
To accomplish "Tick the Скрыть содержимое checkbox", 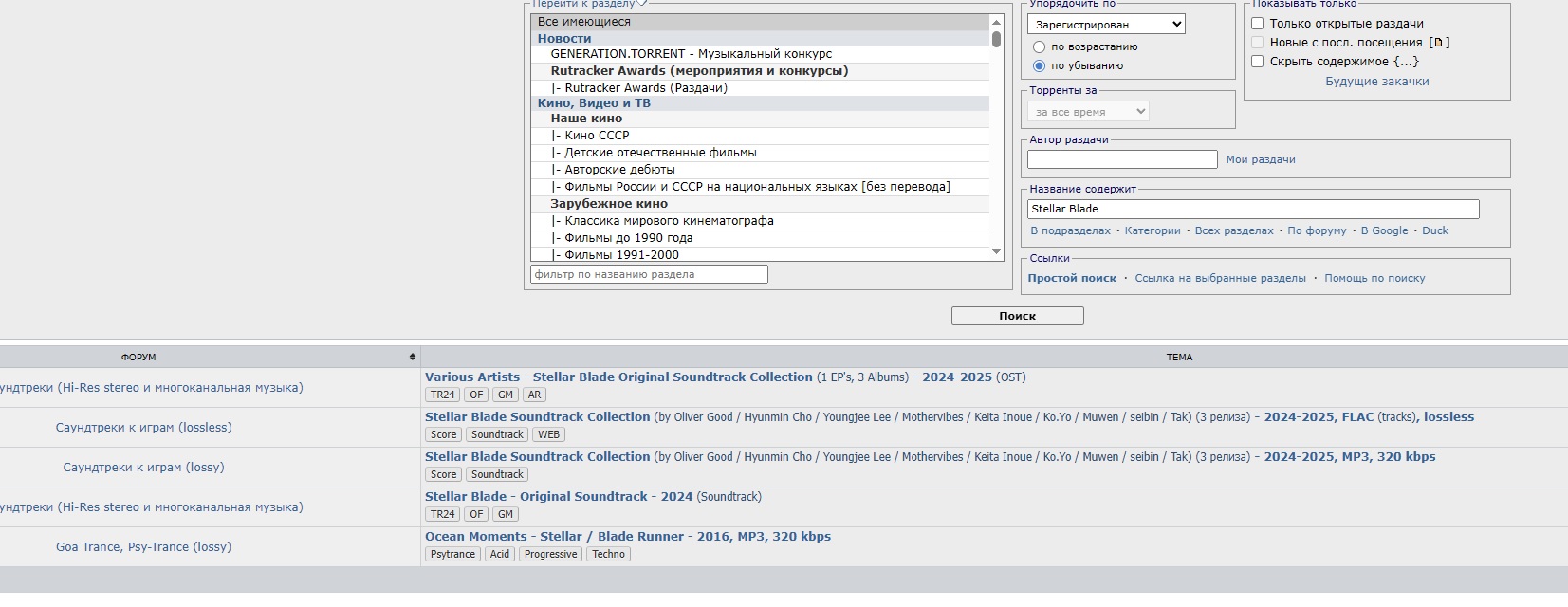I will [1257, 62].
